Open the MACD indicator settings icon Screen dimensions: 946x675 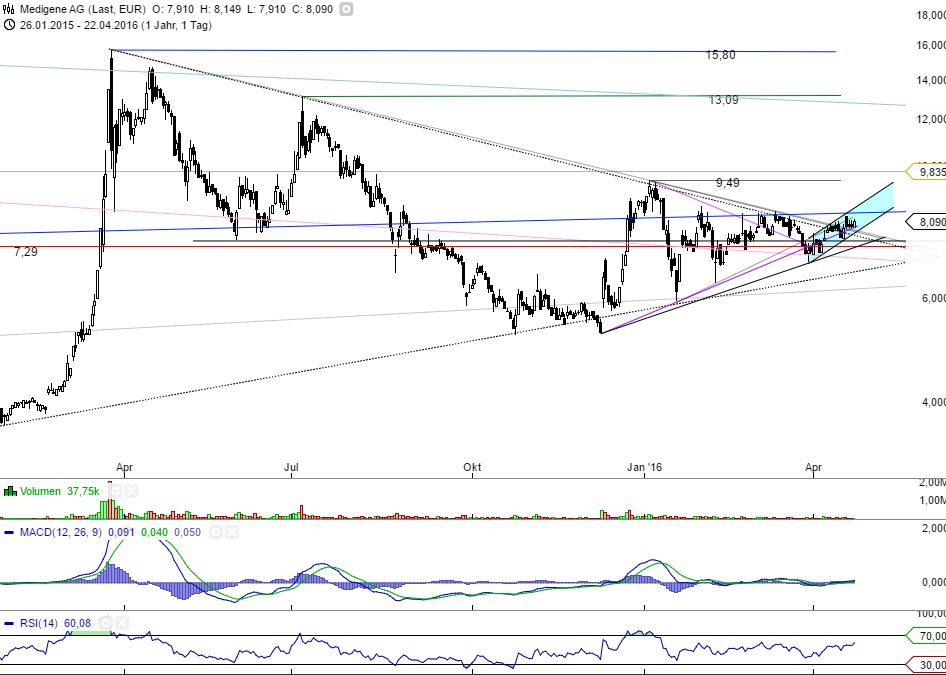click(216, 533)
